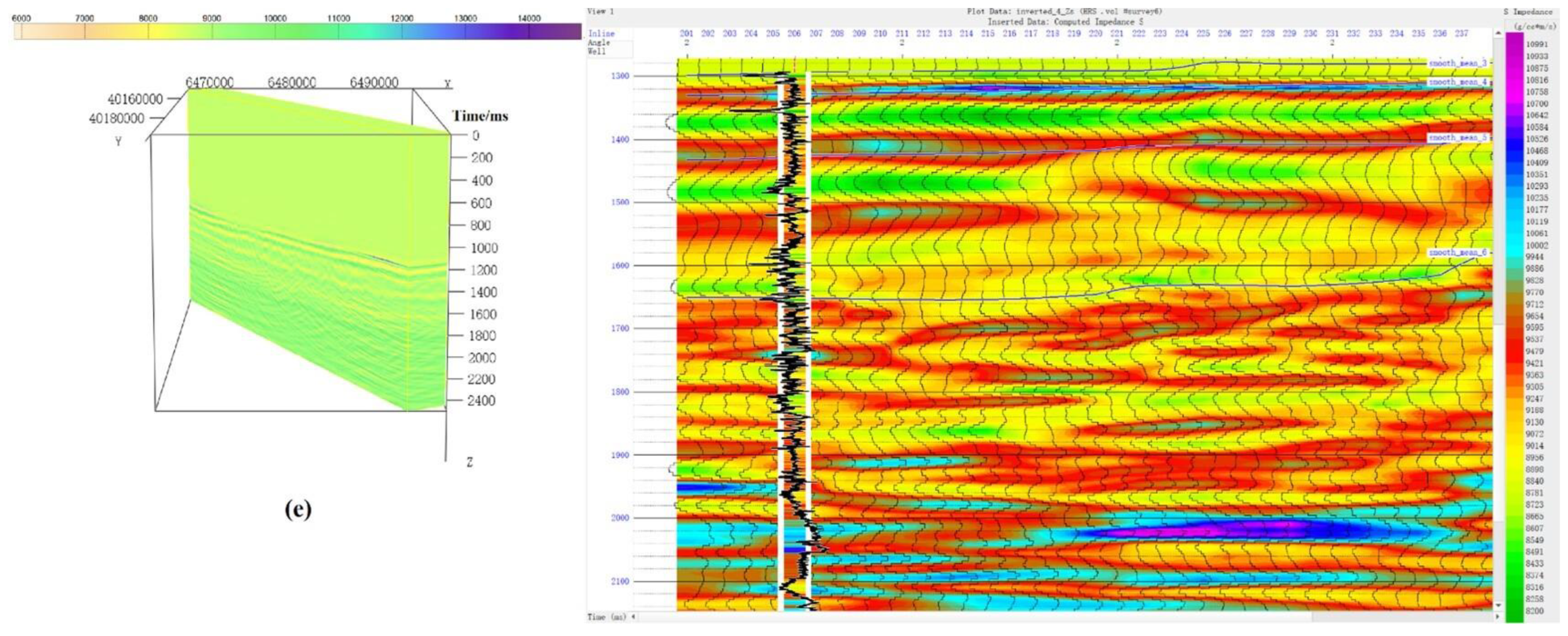Click inline number 206 in header

(x=794, y=33)
